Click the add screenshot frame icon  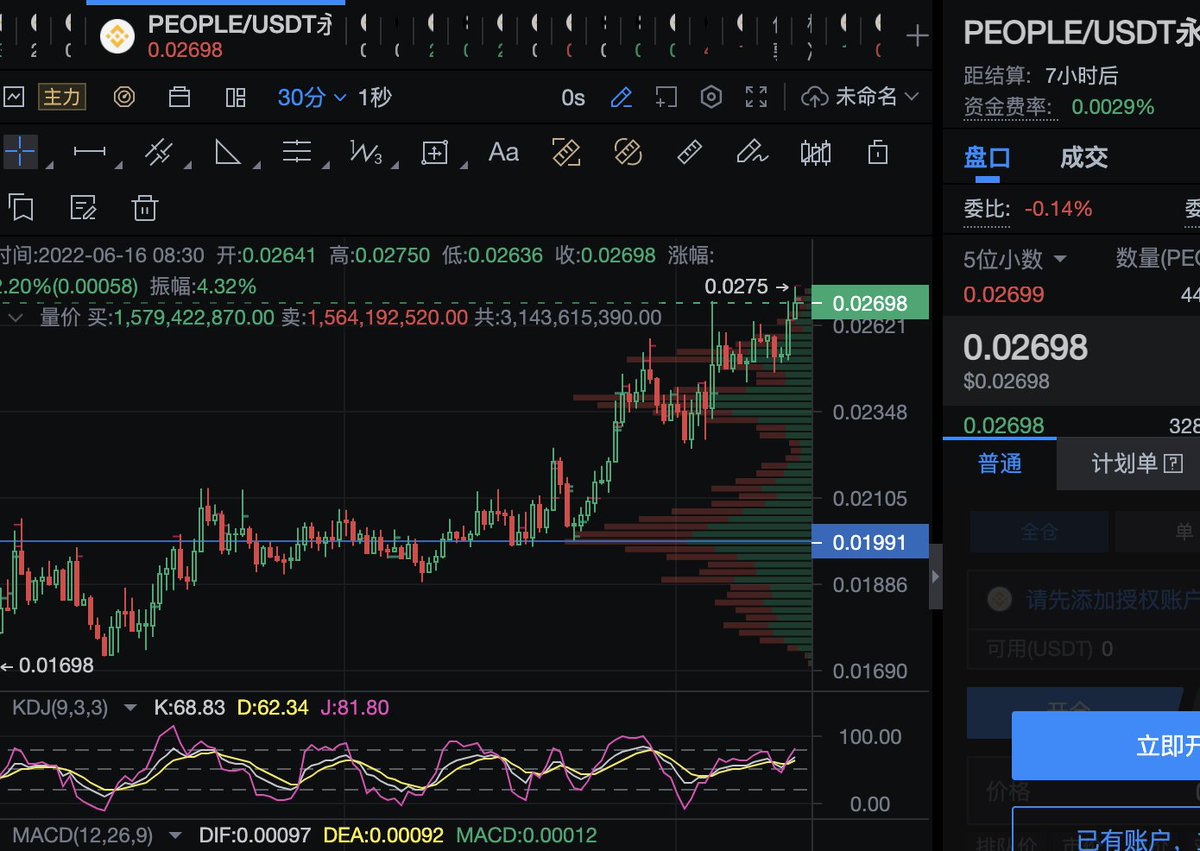point(666,97)
